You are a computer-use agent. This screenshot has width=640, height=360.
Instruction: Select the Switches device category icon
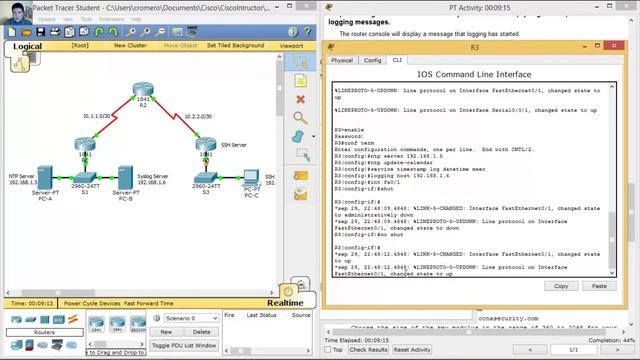(x=31, y=320)
